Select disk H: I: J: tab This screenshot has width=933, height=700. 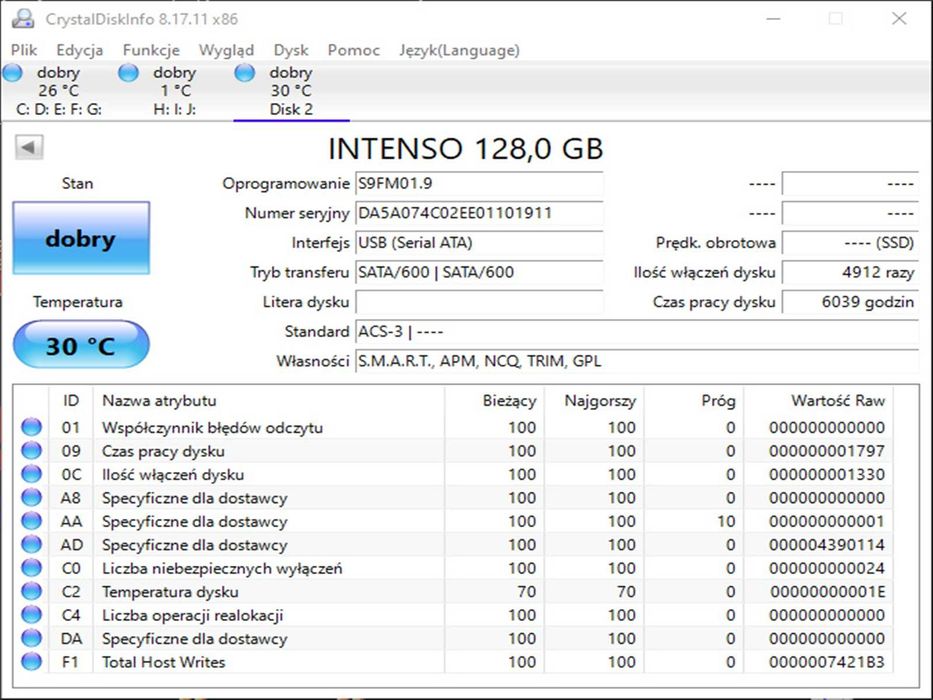(174, 90)
